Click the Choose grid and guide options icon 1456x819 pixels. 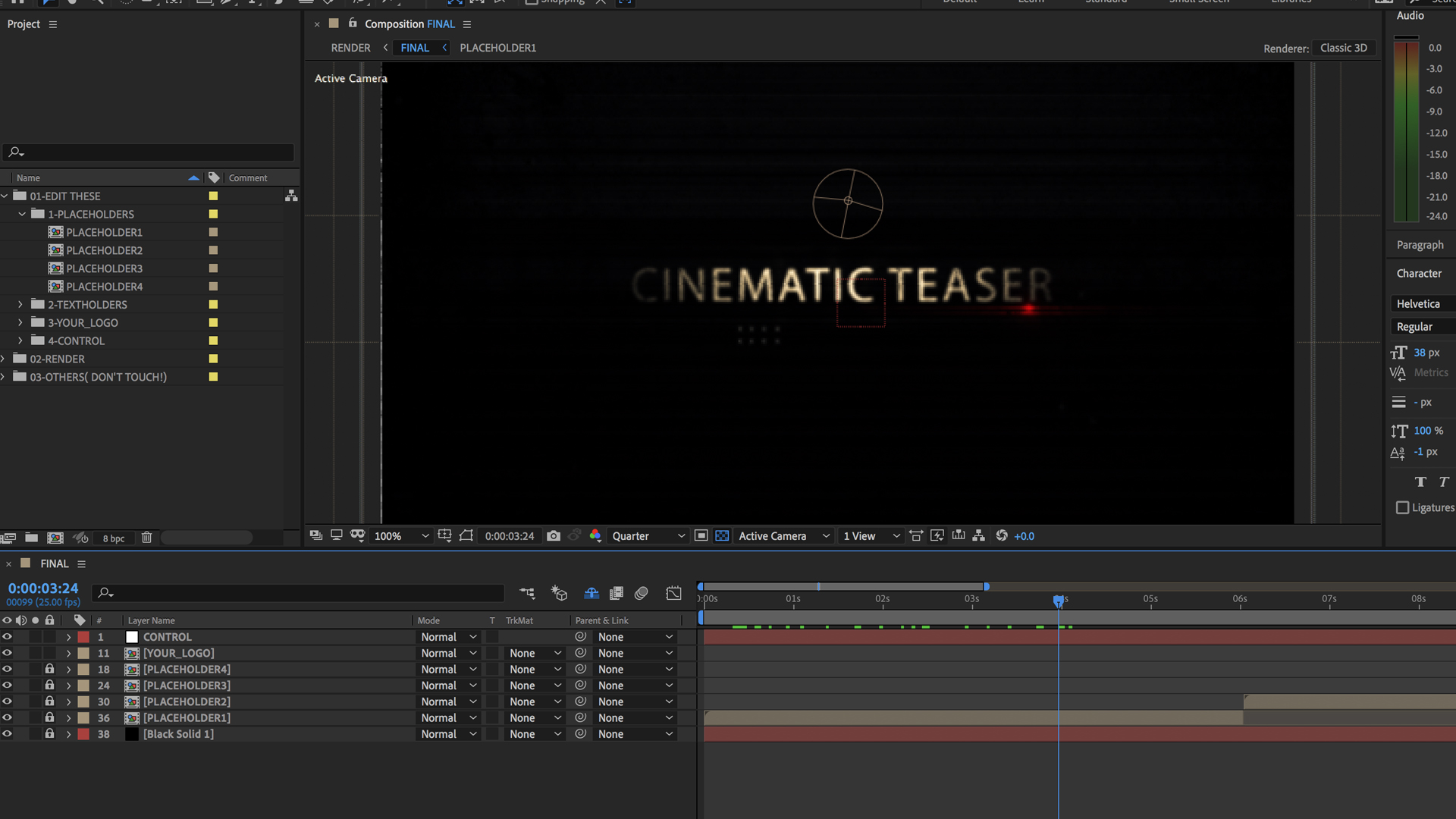[x=445, y=535]
